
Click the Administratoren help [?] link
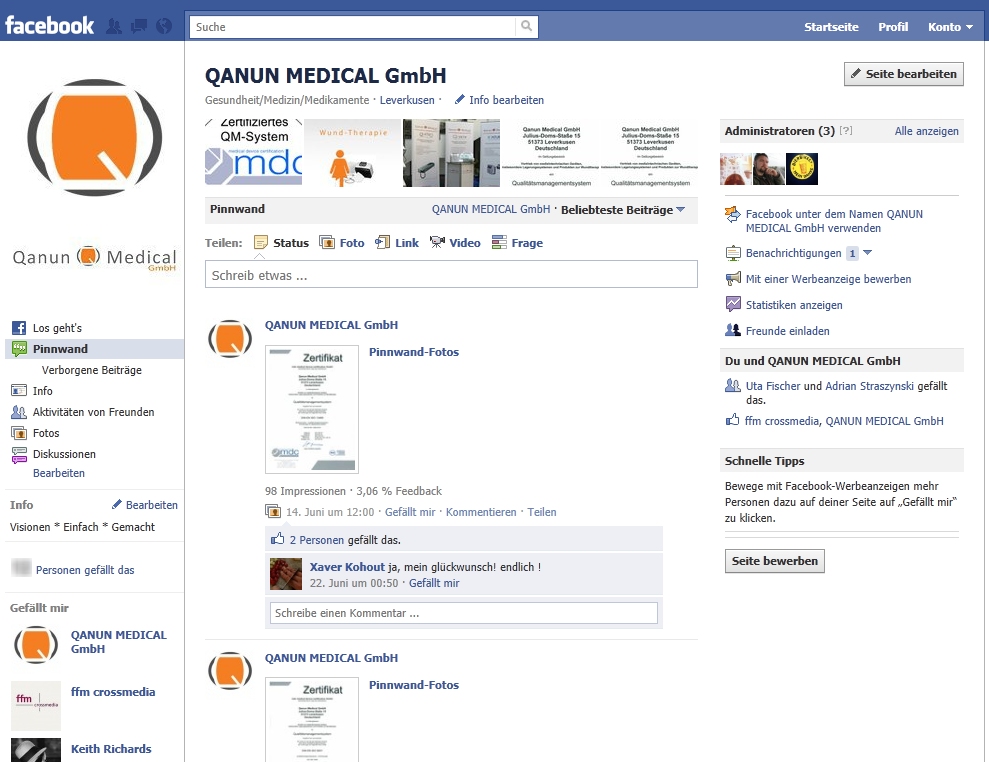coord(846,131)
